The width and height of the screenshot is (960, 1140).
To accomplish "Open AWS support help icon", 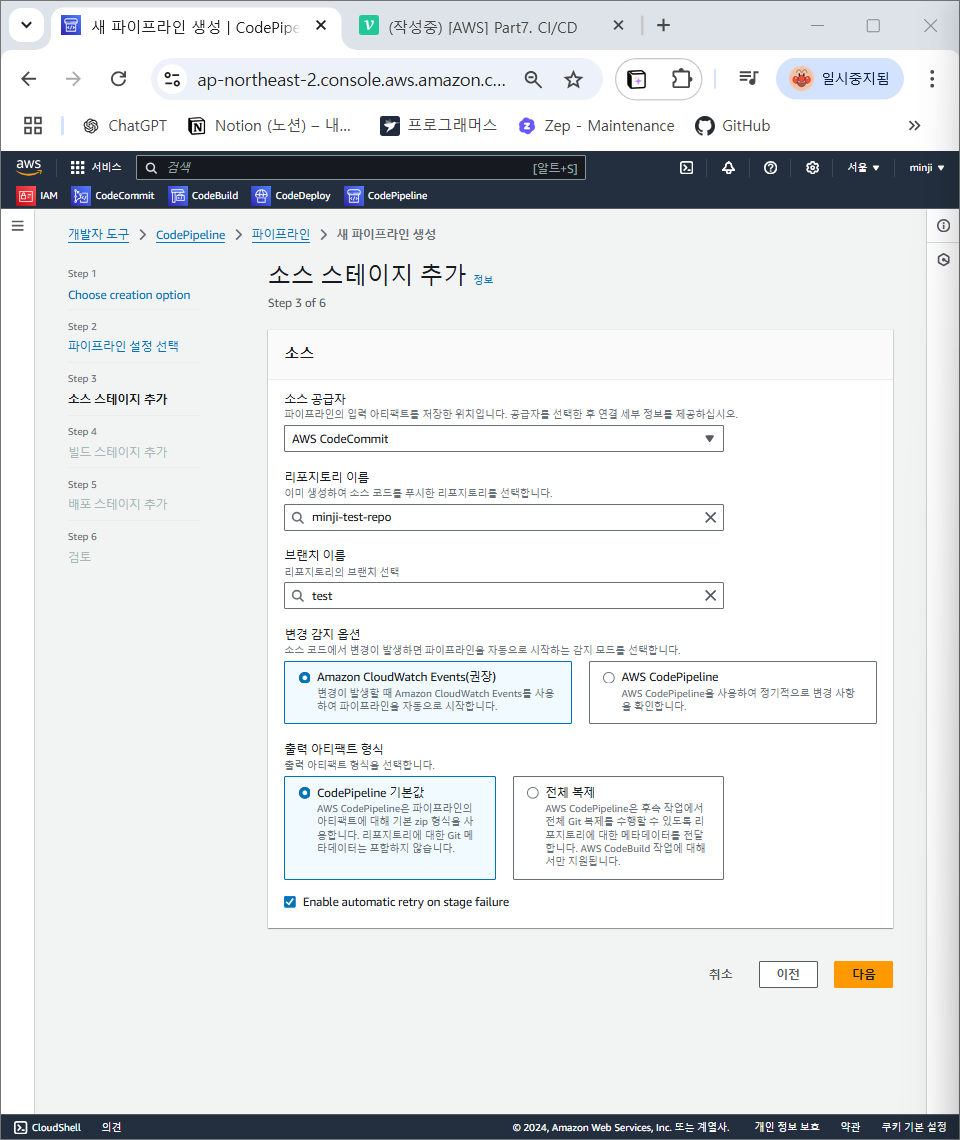I will point(770,168).
